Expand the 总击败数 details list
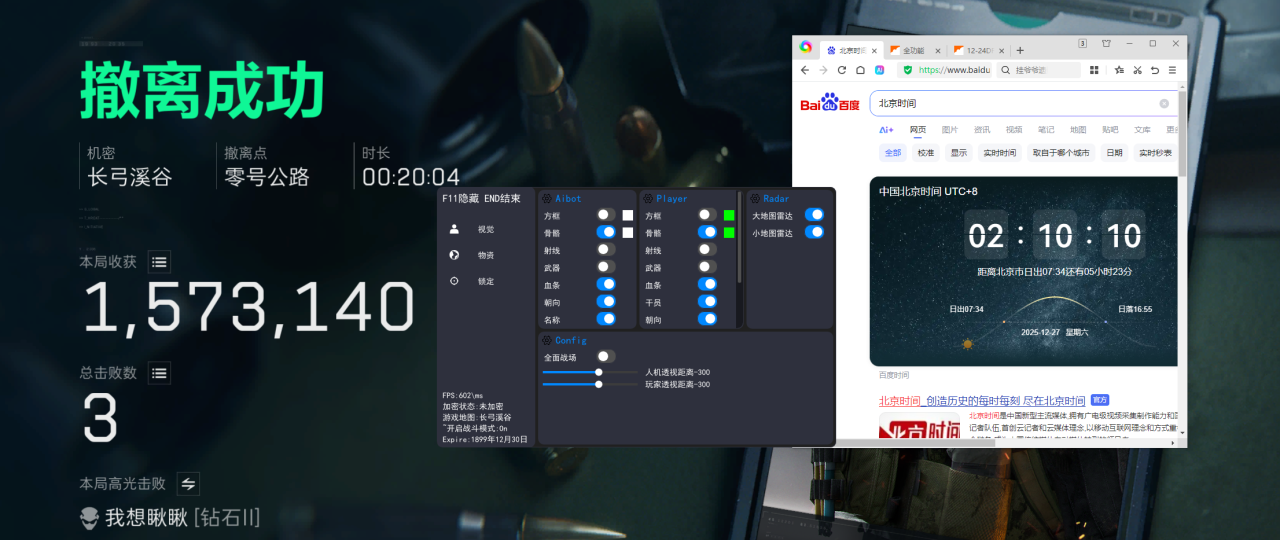The width and height of the screenshot is (1280, 540). (159, 373)
